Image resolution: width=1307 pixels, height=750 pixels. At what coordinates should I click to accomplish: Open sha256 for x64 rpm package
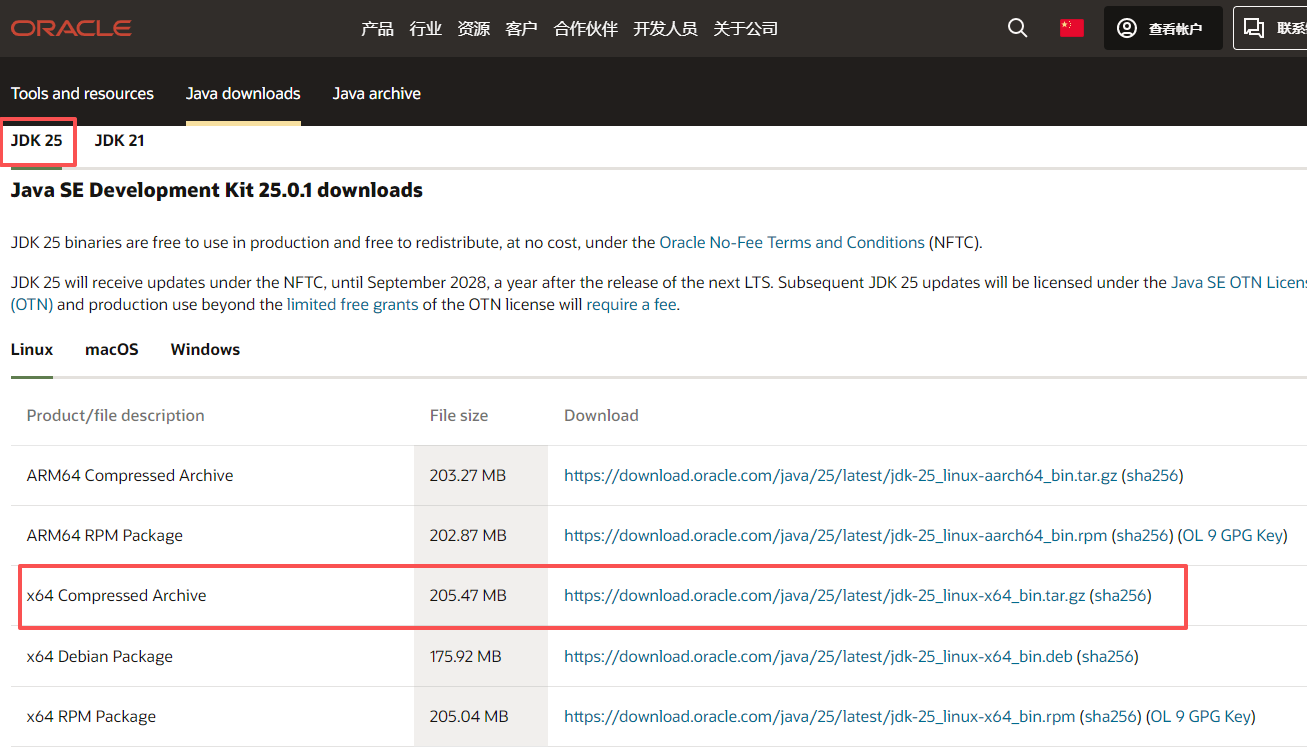1111,717
